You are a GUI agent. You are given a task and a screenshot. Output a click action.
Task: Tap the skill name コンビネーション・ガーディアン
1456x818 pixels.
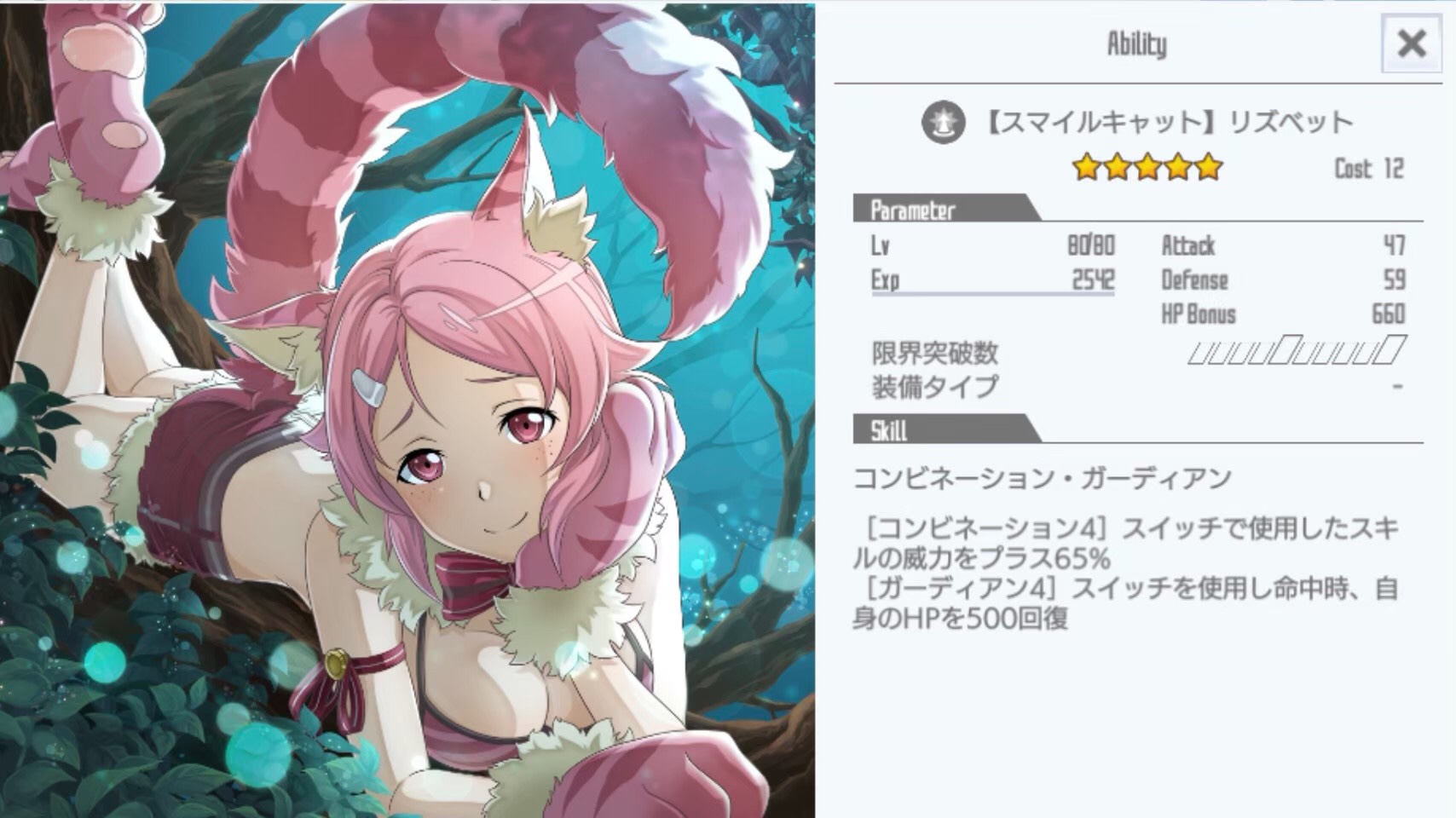[x=1043, y=478]
